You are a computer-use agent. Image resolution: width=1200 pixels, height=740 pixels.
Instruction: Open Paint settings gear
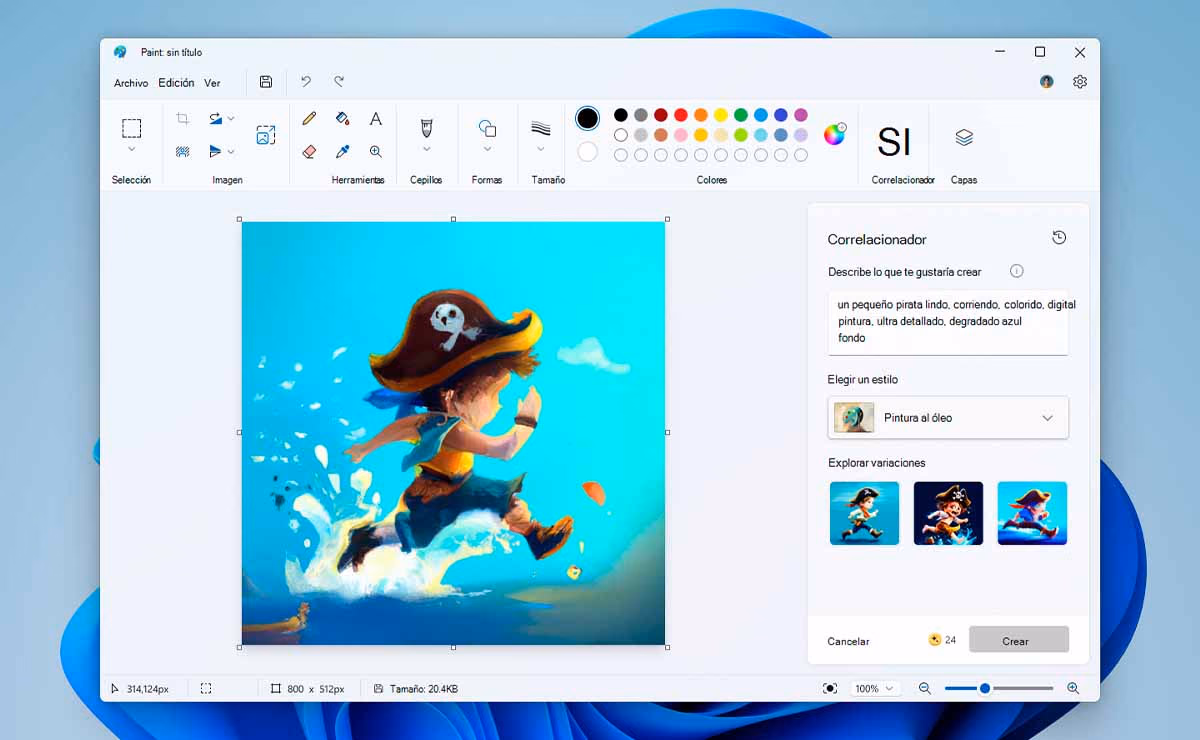coord(1080,82)
